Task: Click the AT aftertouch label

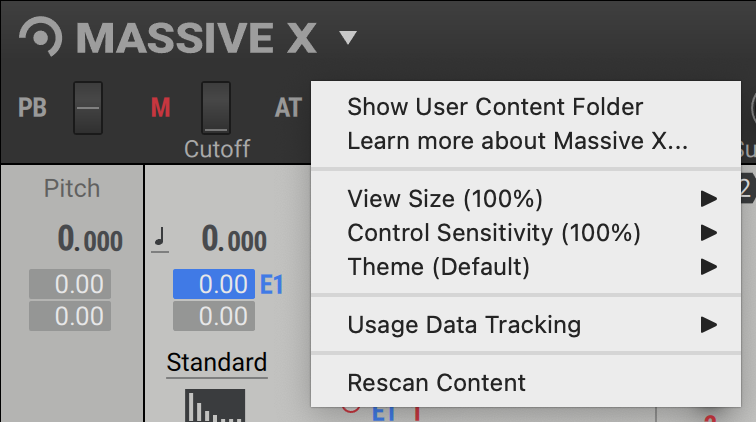Action: tap(288, 107)
